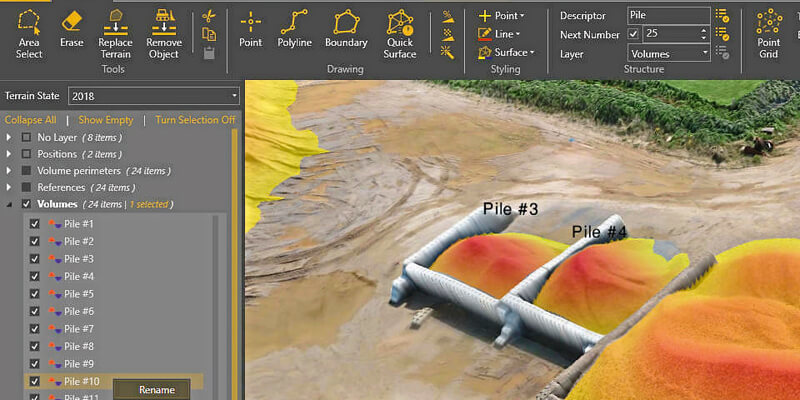Toggle the Volumes layer checkbox
Screen dimensions: 800x400
(x=26, y=204)
